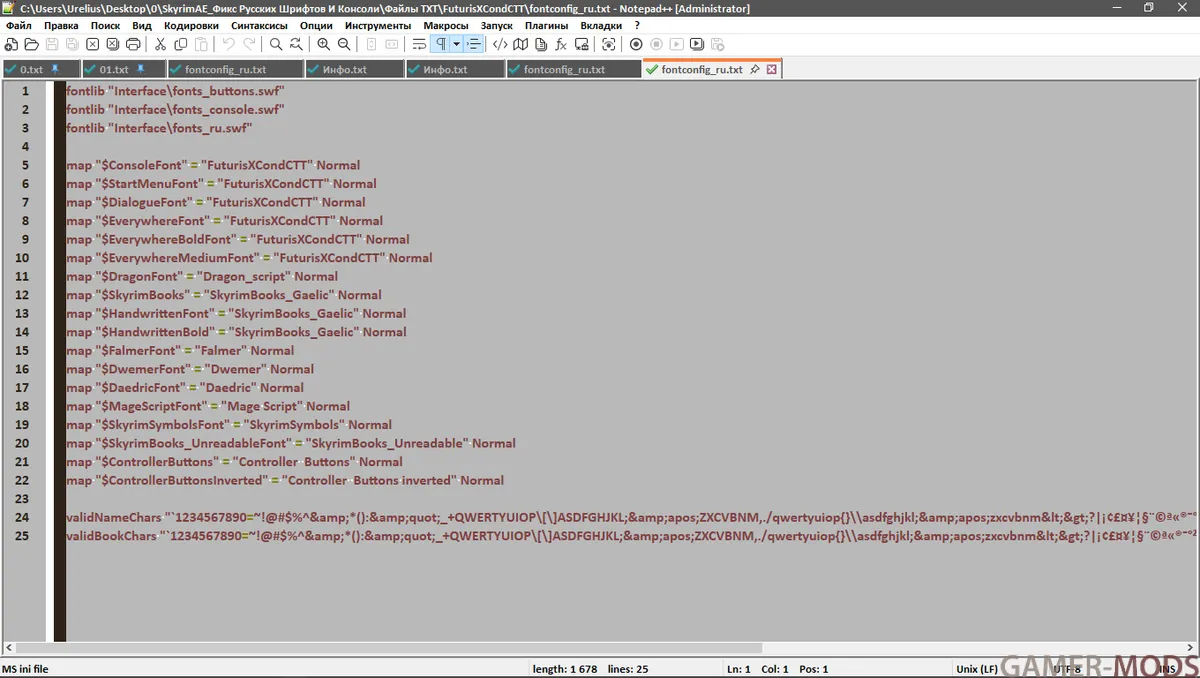Click line number 12 in the margin
This screenshot has width=1200, height=678.
point(22,295)
